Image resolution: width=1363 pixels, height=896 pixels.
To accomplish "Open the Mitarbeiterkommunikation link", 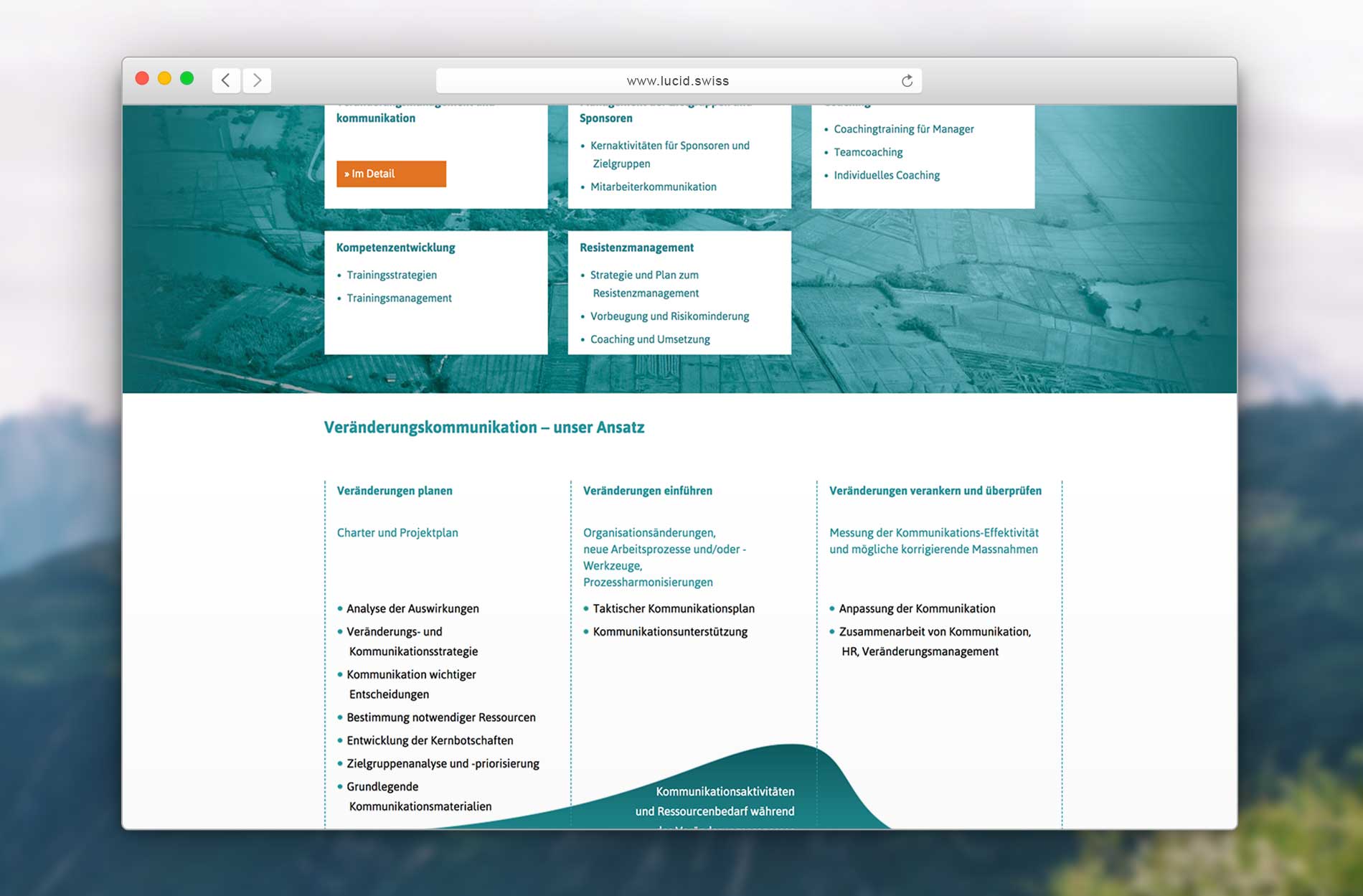I will click(x=653, y=187).
